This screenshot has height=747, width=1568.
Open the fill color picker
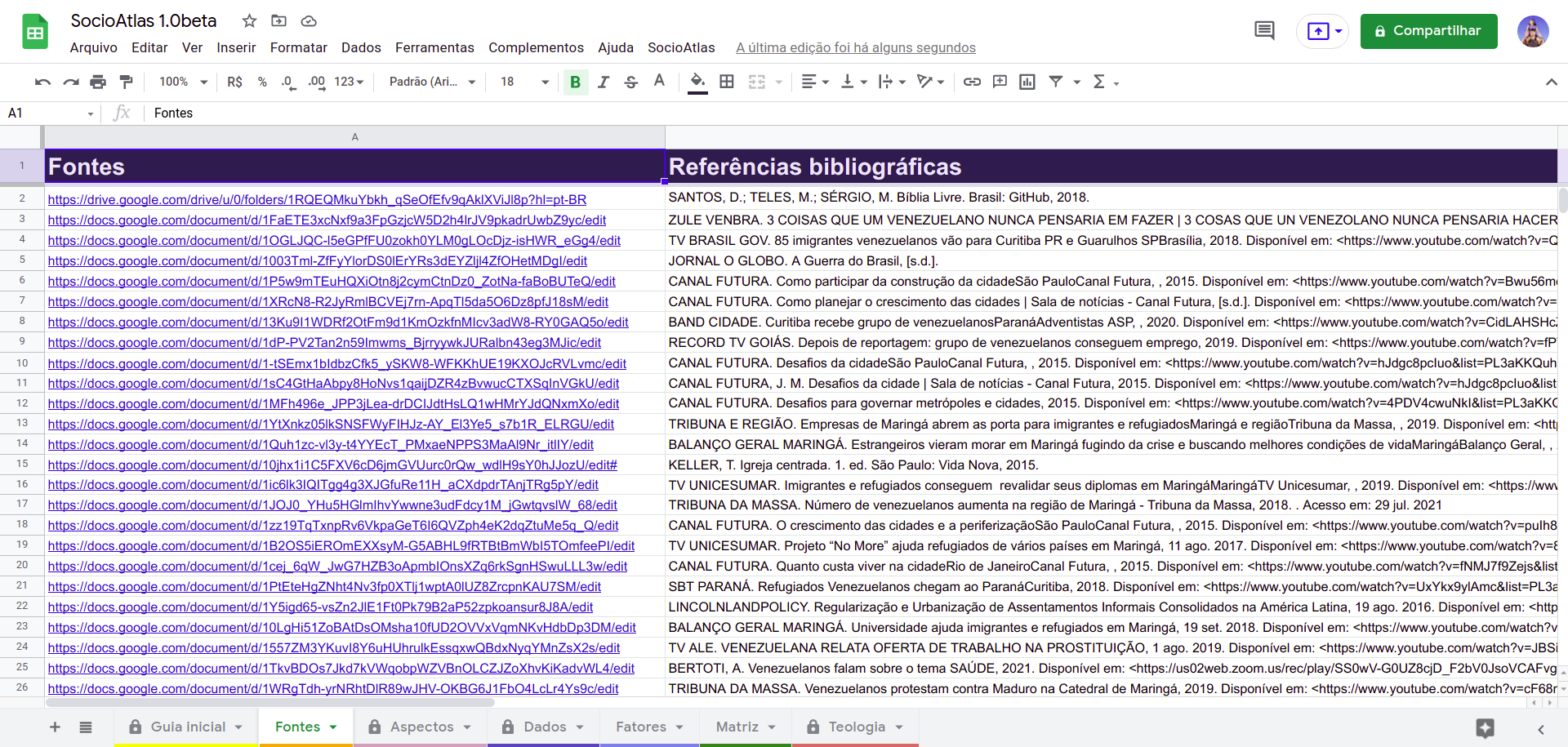click(697, 82)
